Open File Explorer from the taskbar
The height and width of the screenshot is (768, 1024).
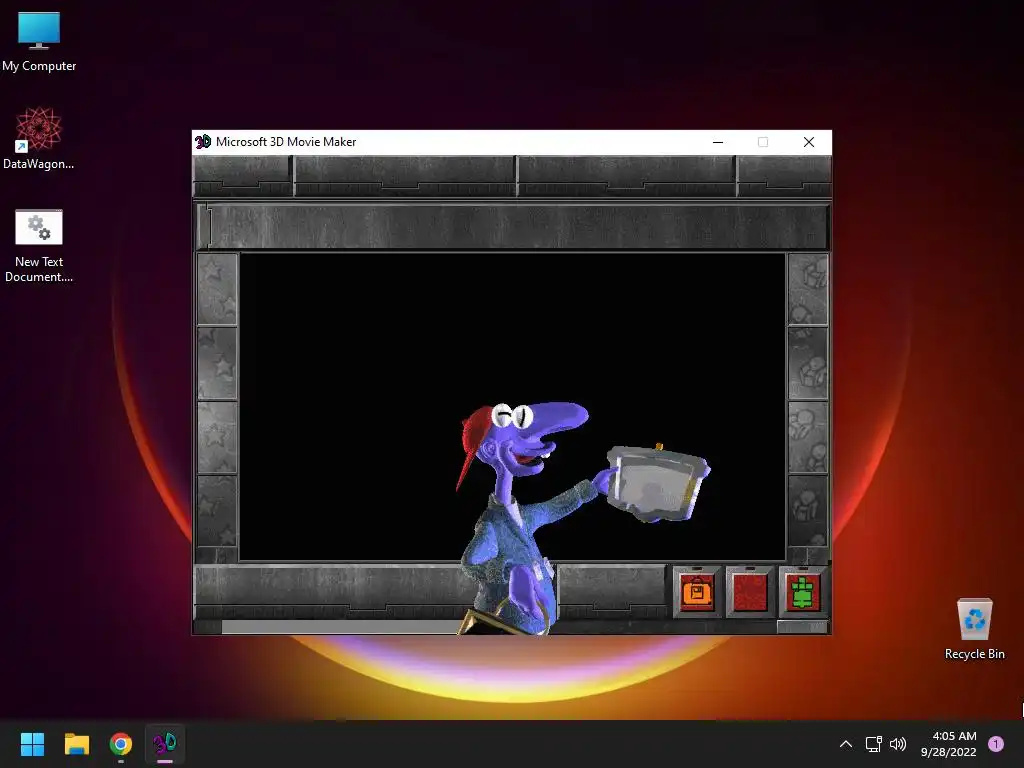[x=76, y=744]
